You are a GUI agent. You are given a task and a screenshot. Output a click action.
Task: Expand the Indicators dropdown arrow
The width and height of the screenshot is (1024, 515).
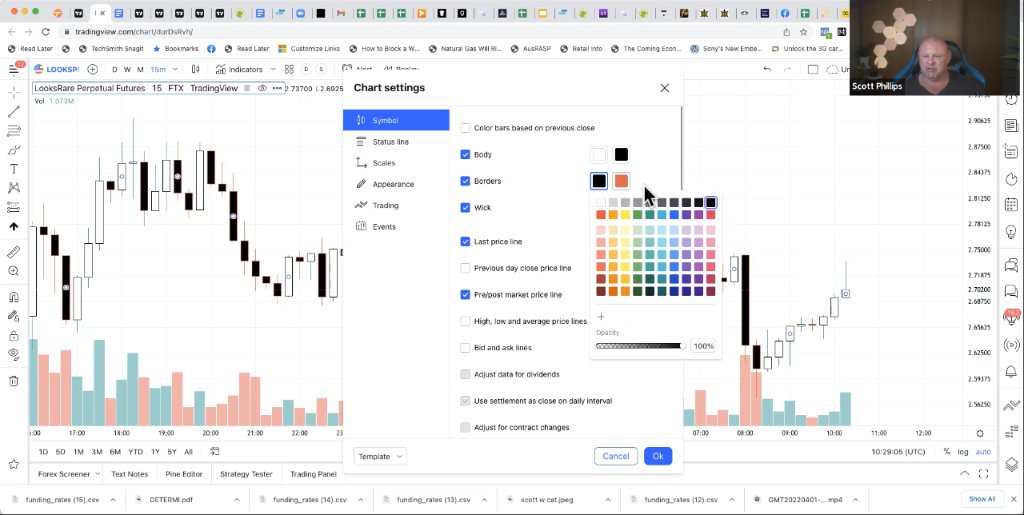click(x=273, y=69)
